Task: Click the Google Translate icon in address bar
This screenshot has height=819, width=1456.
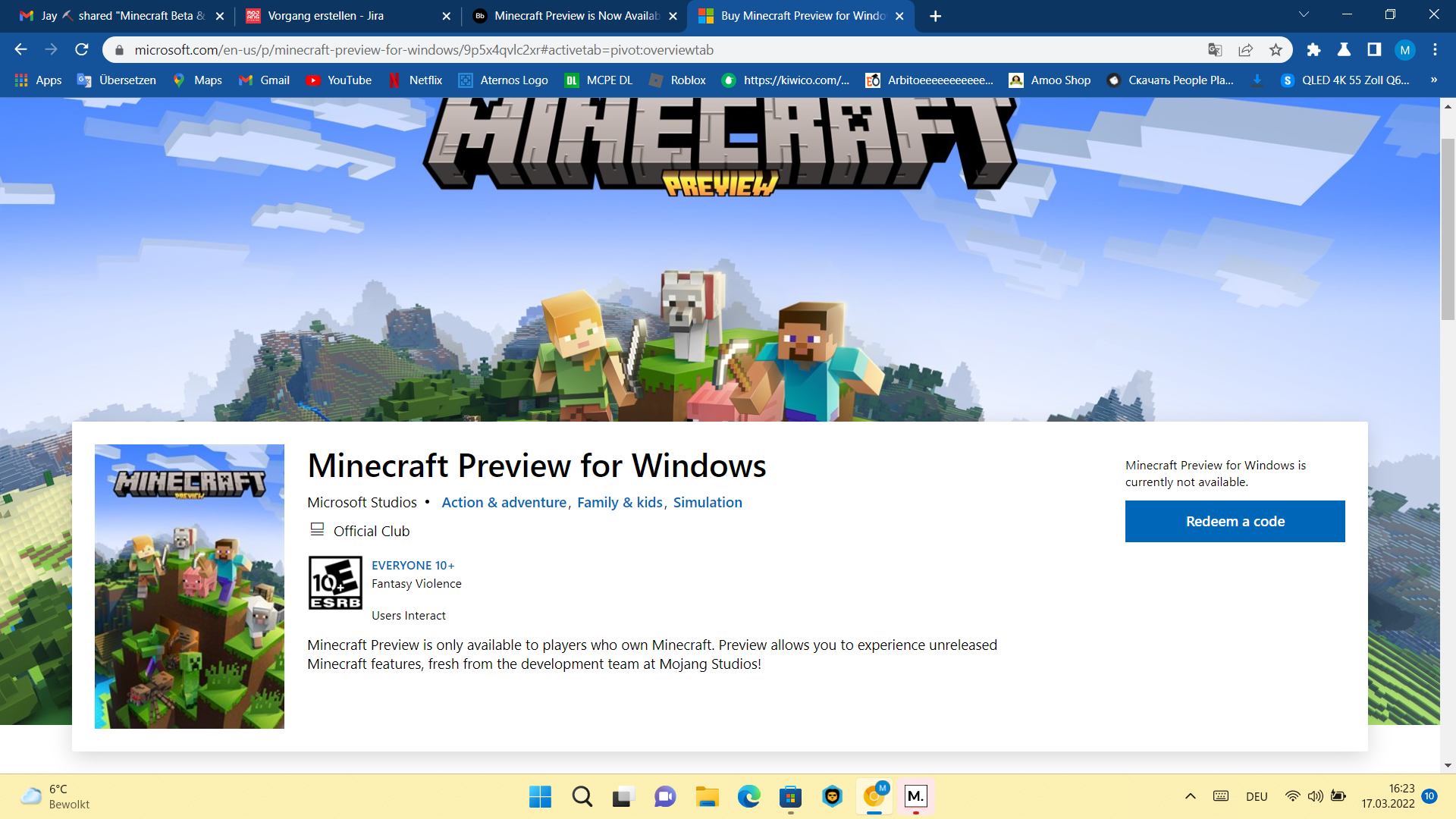Action: point(1215,50)
